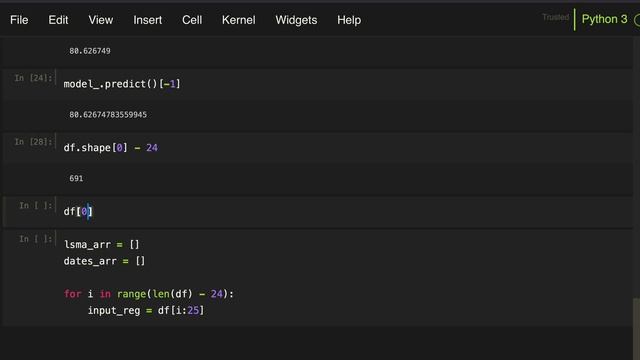
Task: Click the In [24] prompt label
Action: [x=33, y=78]
